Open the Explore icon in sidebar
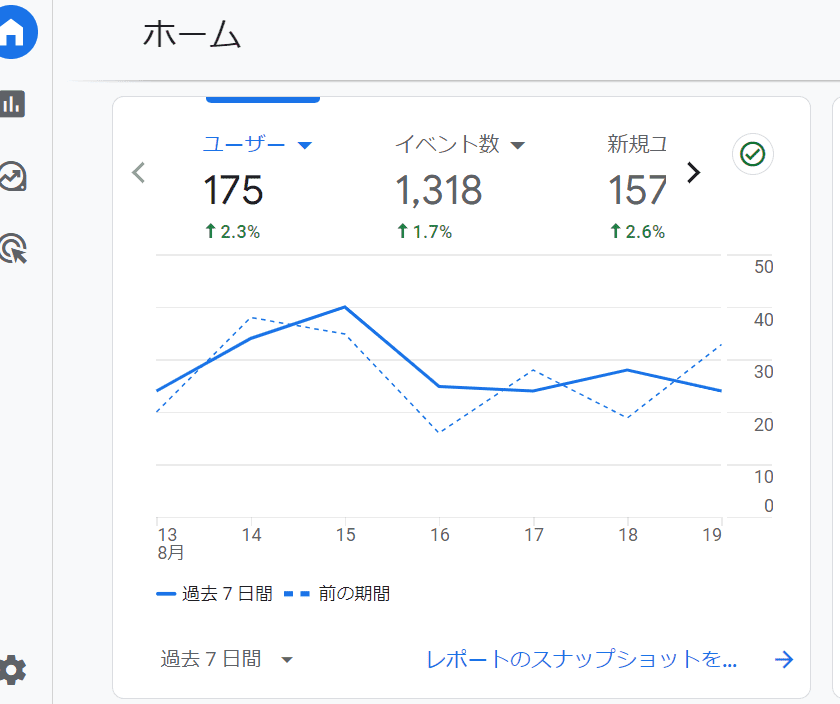Viewport: 840px width, 704px height. pyautogui.click(x=13, y=176)
